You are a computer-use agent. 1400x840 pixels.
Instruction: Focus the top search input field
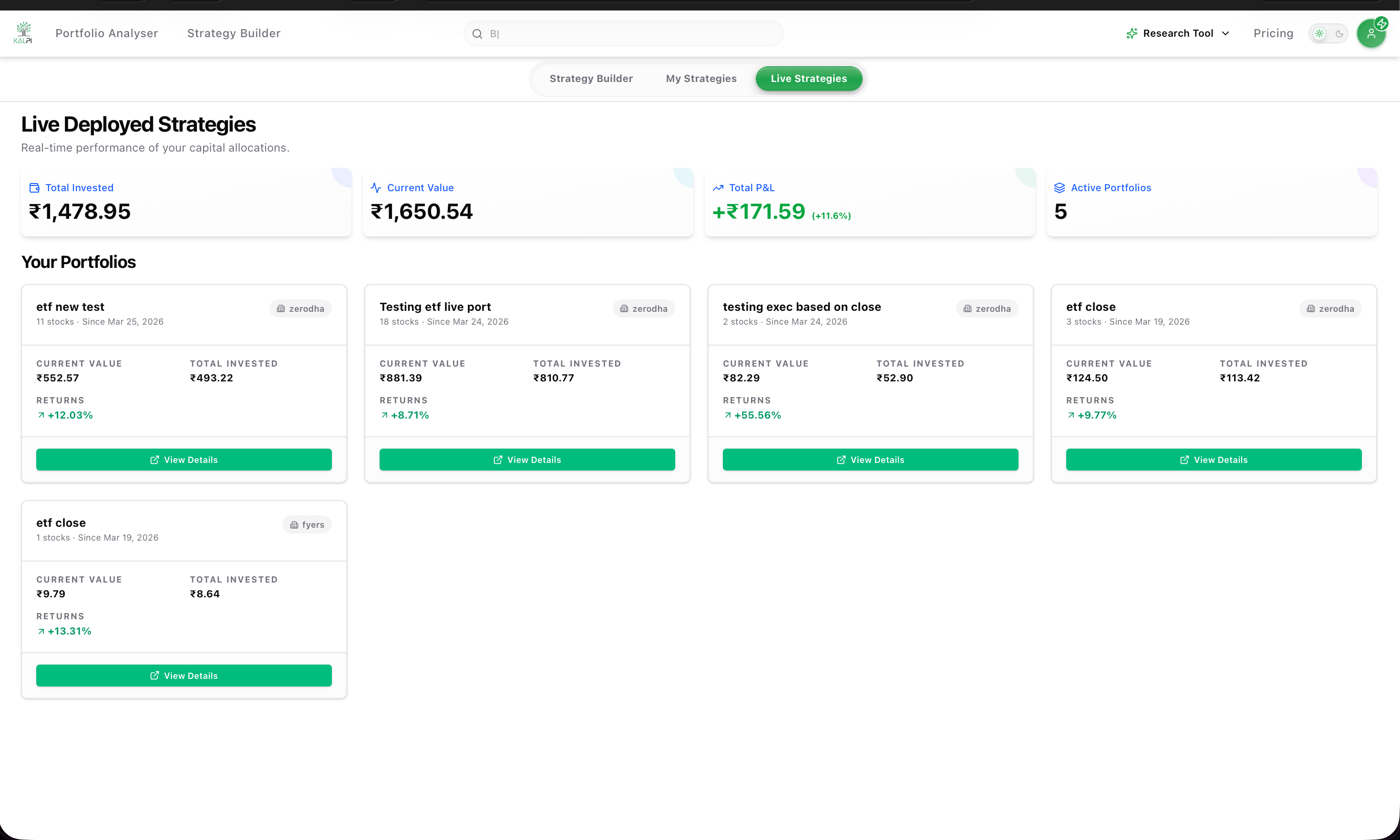click(623, 33)
